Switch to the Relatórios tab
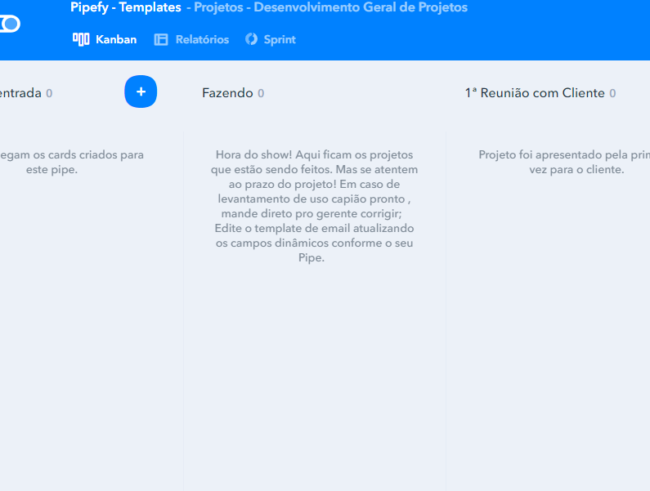The image size is (650, 491). 191,39
